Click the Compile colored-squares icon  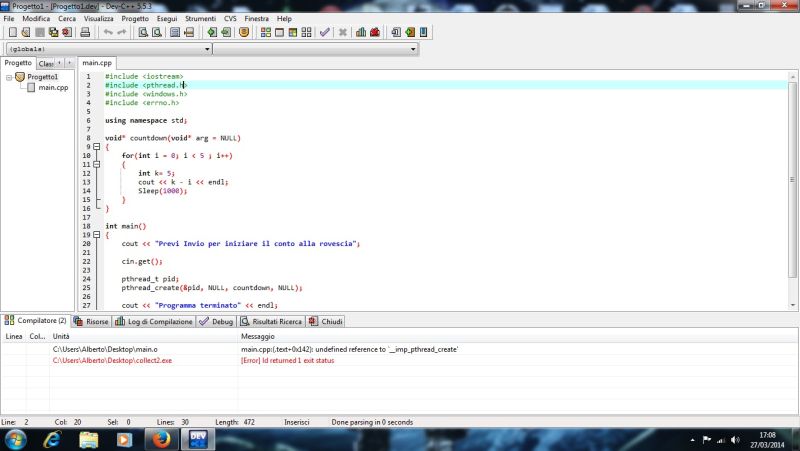click(266, 32)
